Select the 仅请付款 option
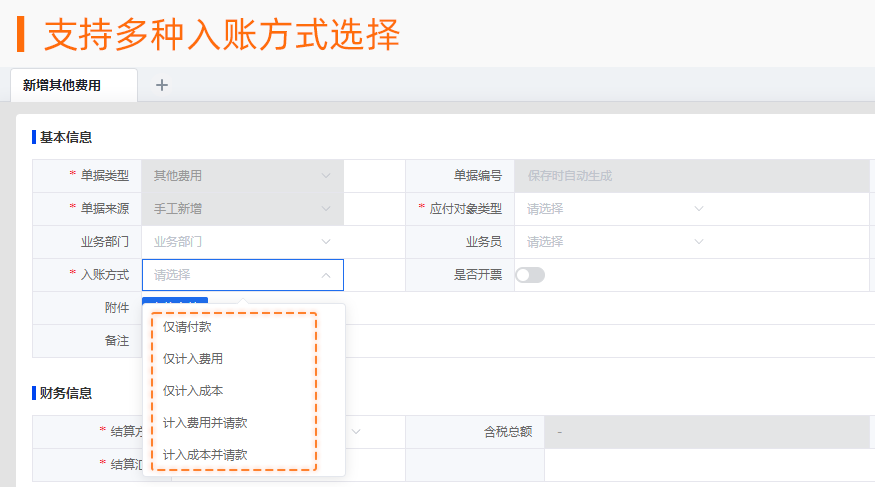875x487 pixels. click(187, 327)
